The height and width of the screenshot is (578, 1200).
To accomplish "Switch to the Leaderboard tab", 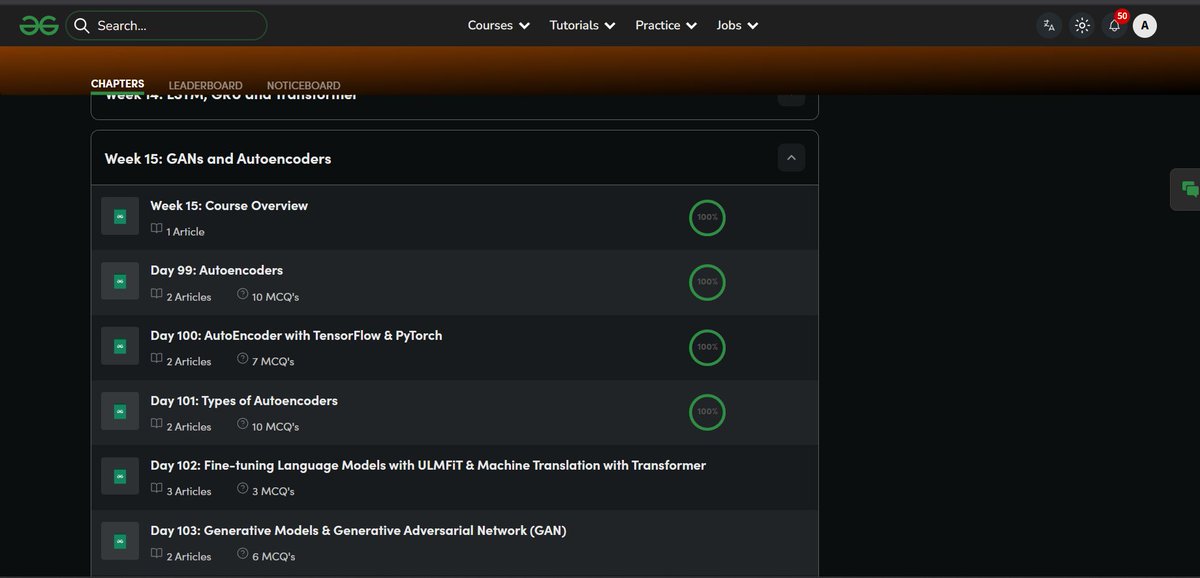I will 205,86.
